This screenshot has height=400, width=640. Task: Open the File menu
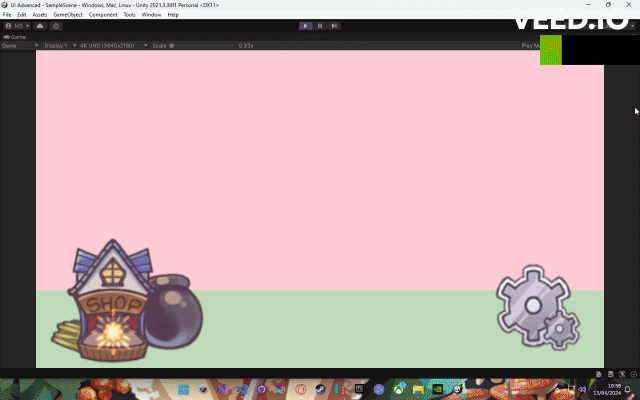7,14
